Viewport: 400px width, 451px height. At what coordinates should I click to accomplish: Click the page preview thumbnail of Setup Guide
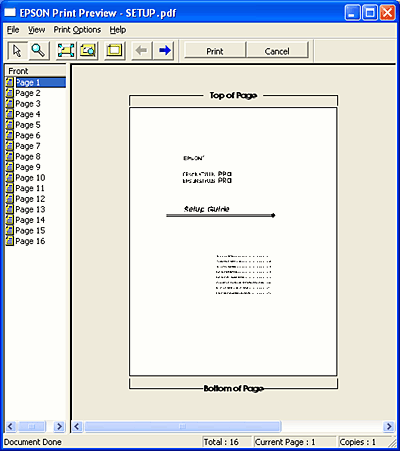pyautogui.click(x=233, y=242)
